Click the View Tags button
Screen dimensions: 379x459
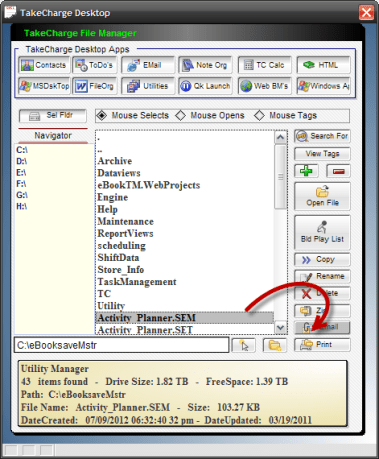pos(322,154)
